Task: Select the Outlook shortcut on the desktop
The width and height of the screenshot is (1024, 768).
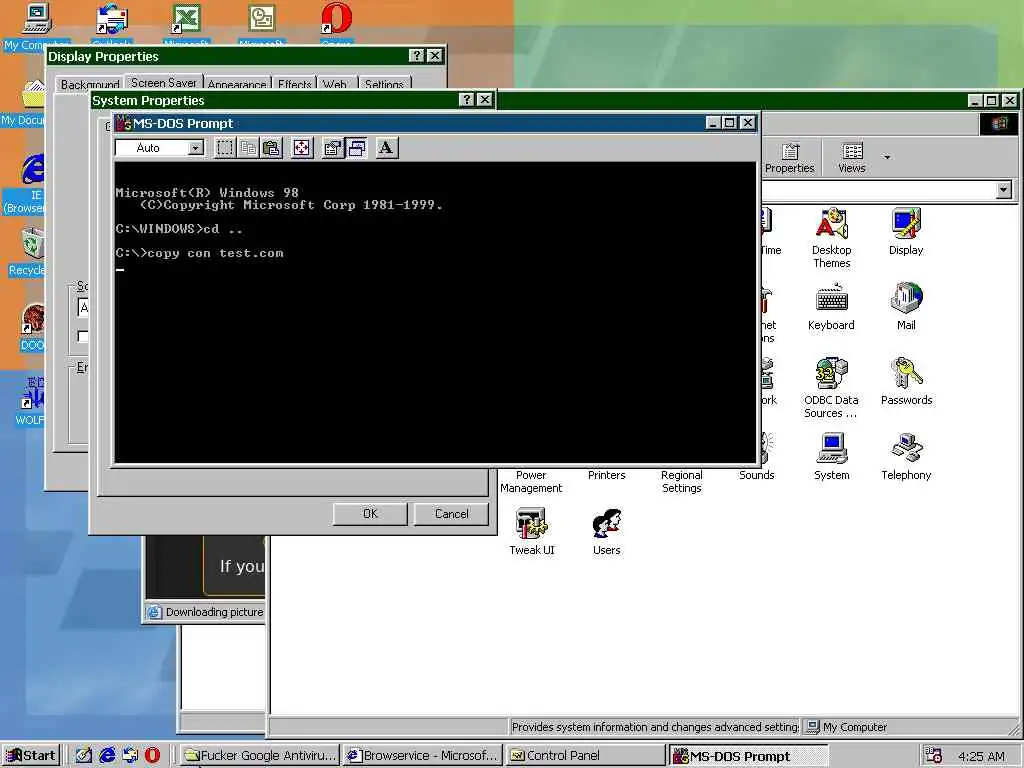Action: point(112,25)
